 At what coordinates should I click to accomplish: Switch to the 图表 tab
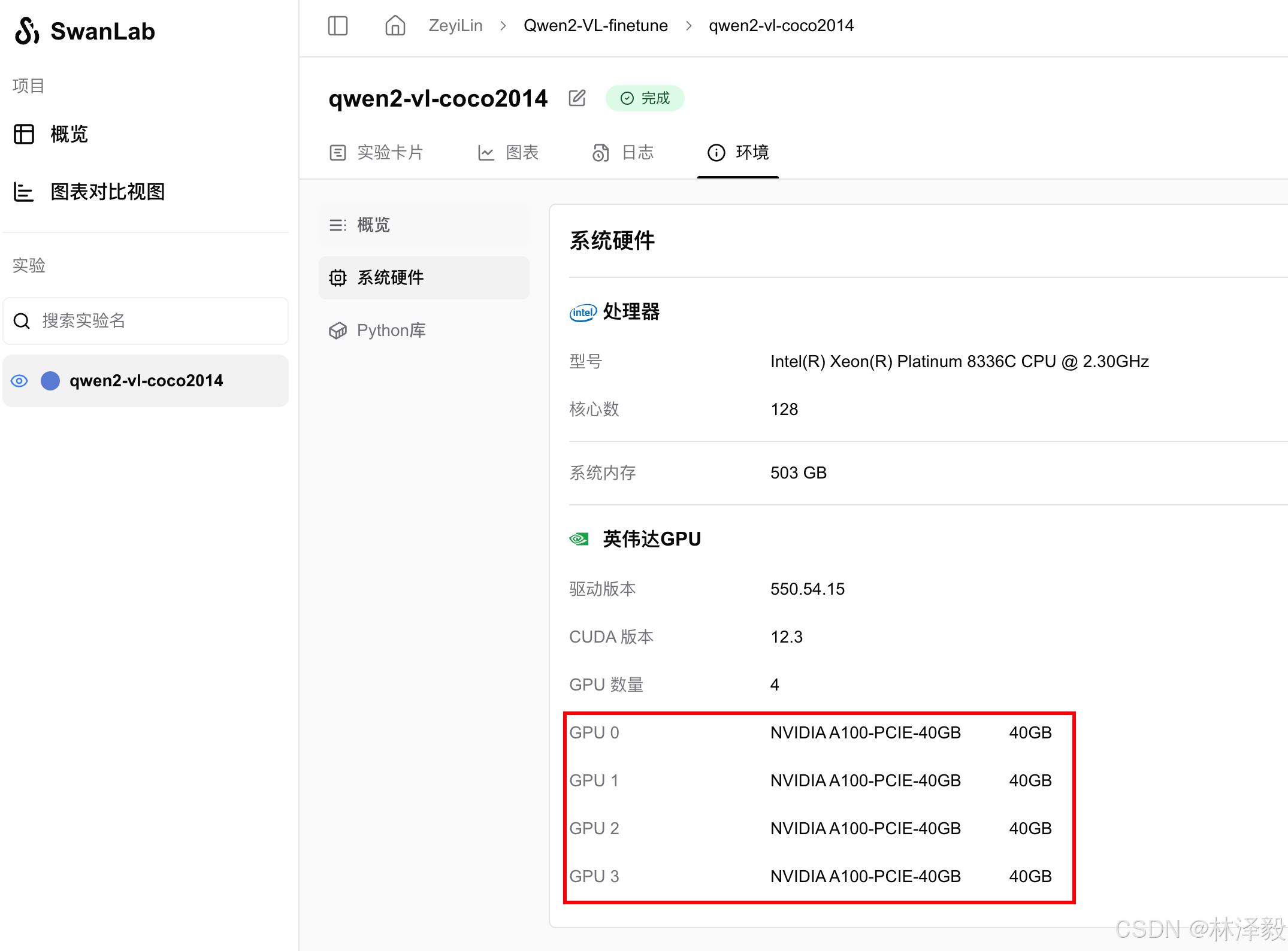point(509,153)
